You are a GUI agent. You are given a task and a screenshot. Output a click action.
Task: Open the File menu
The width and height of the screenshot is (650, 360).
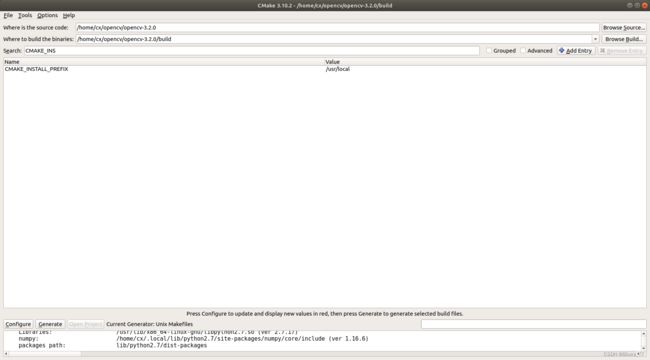(x=8, y=15)
